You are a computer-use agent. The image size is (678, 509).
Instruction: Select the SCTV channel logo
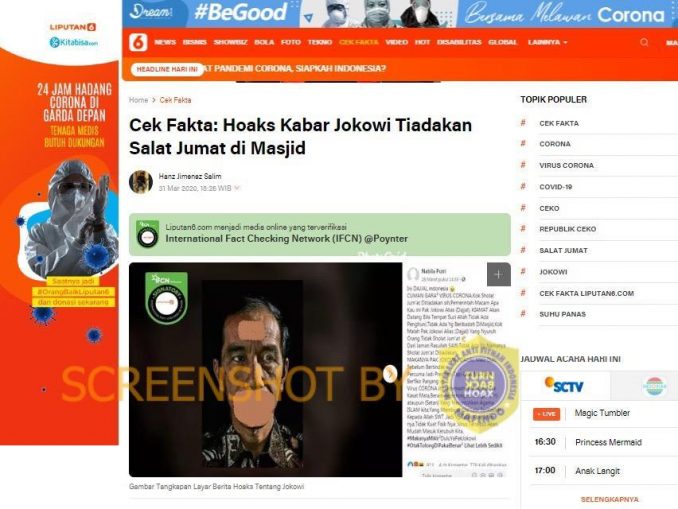coord(564,385)
